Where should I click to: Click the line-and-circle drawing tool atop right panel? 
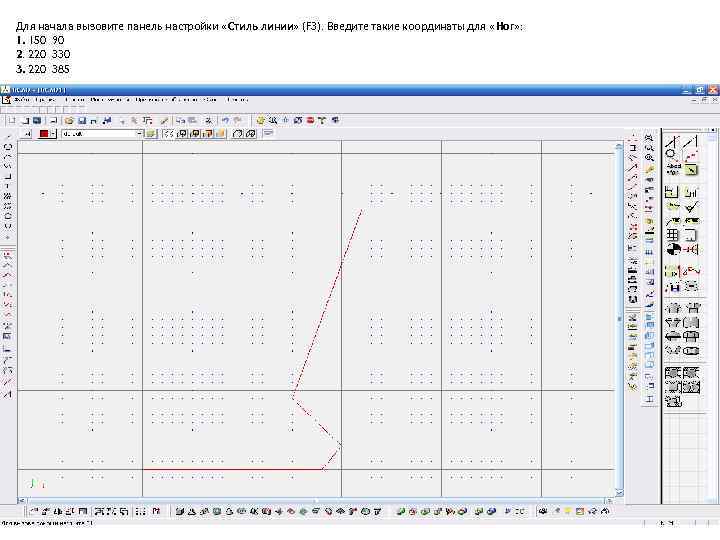pyautogui.click(x=673, y=147)
